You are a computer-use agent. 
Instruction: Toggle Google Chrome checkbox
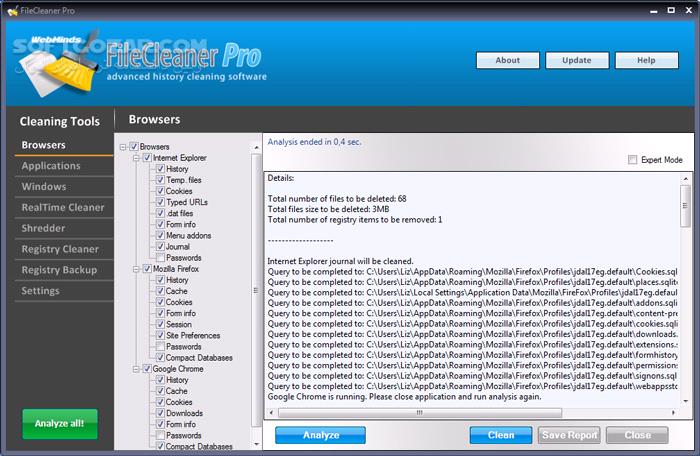coord(147,368)
